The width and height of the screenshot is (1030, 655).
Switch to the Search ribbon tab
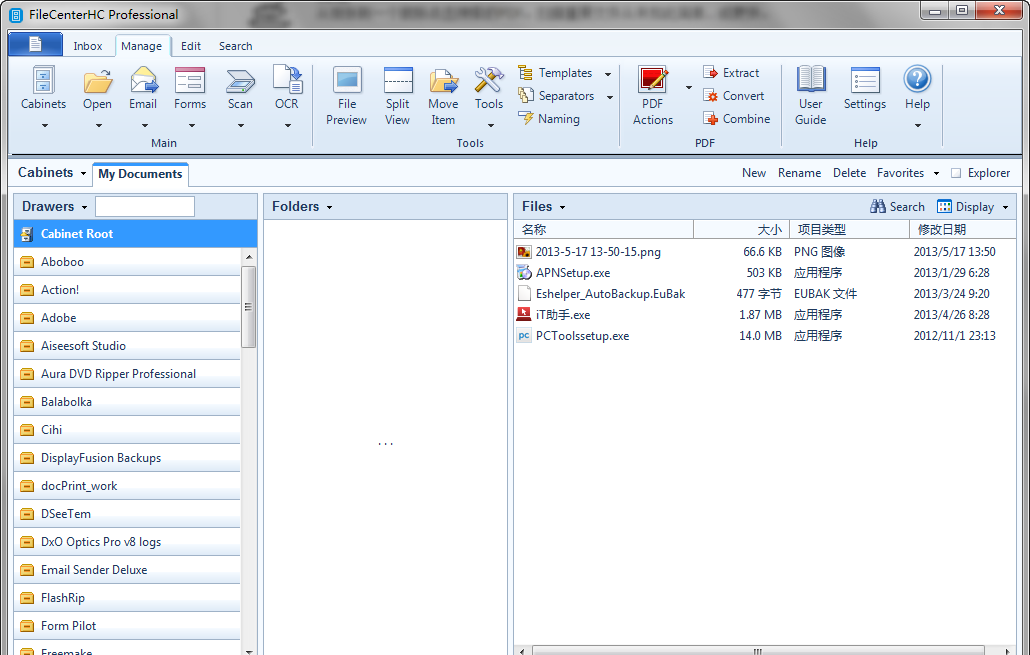coord(236,46)
